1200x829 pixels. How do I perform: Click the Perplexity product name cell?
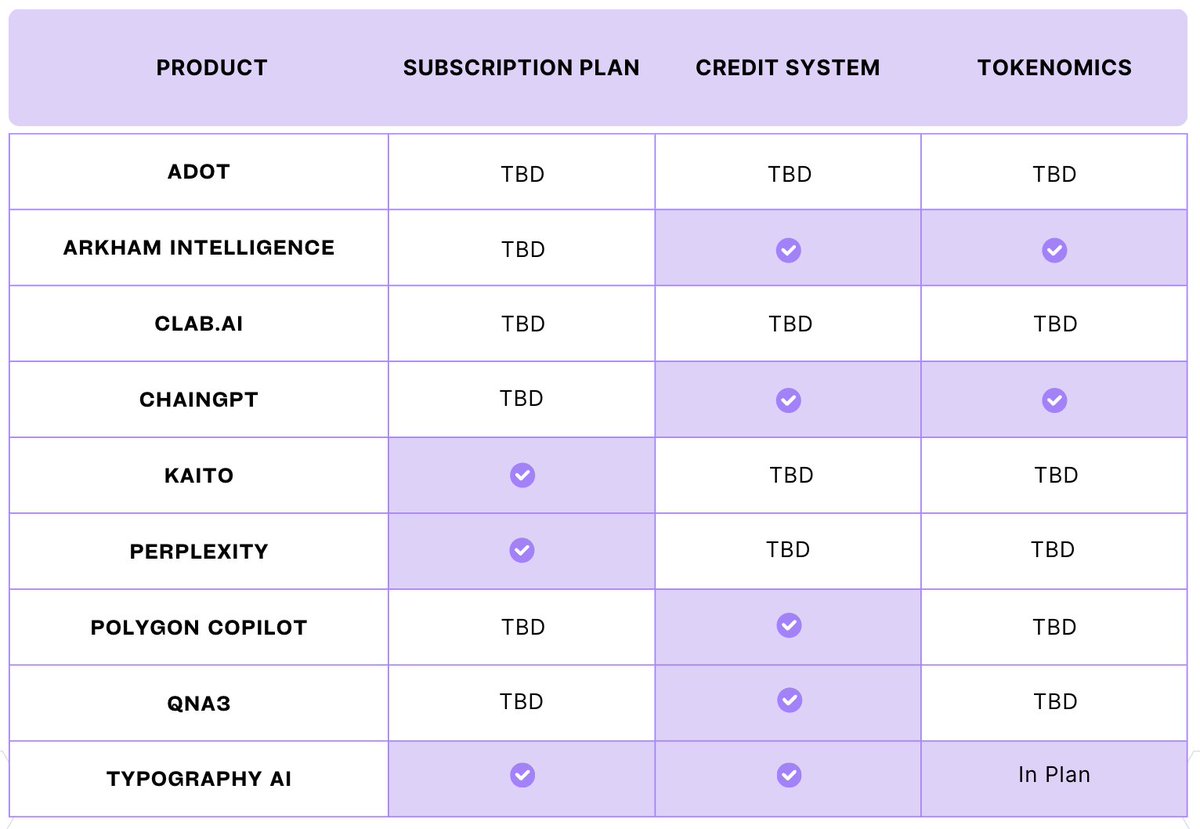point(199,551)
